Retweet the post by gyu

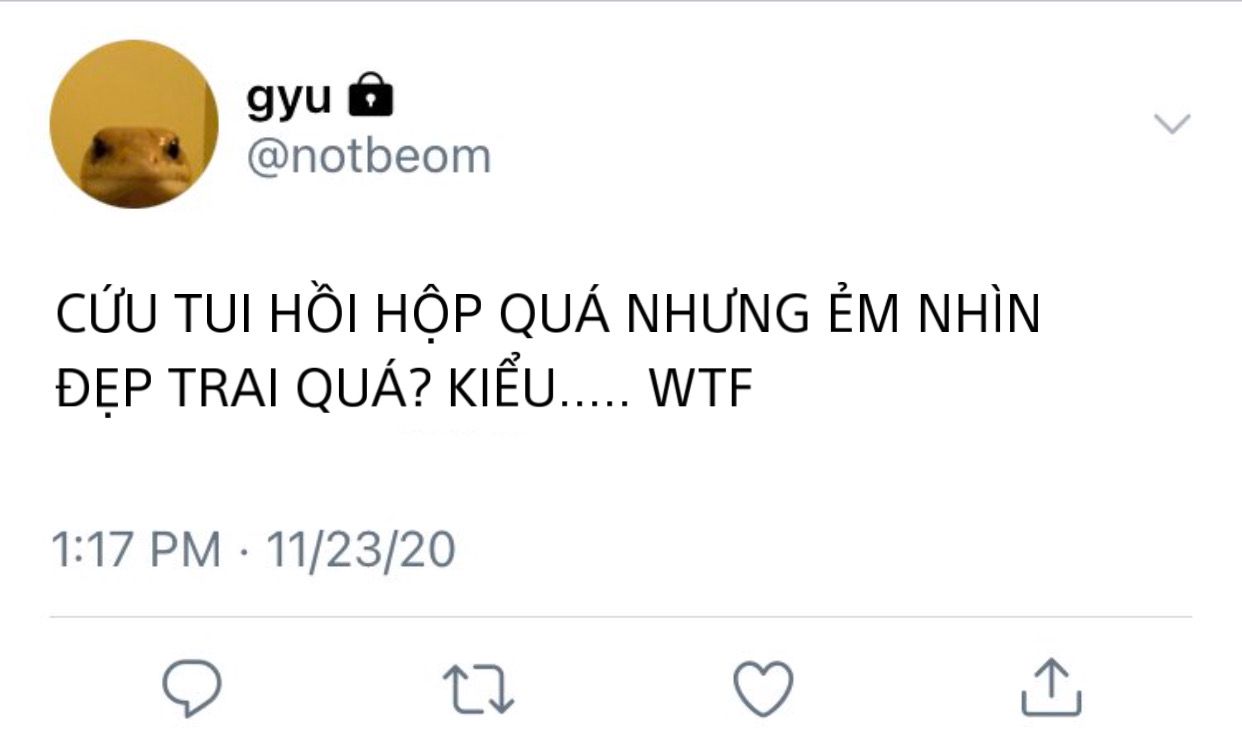coord(478,690)
